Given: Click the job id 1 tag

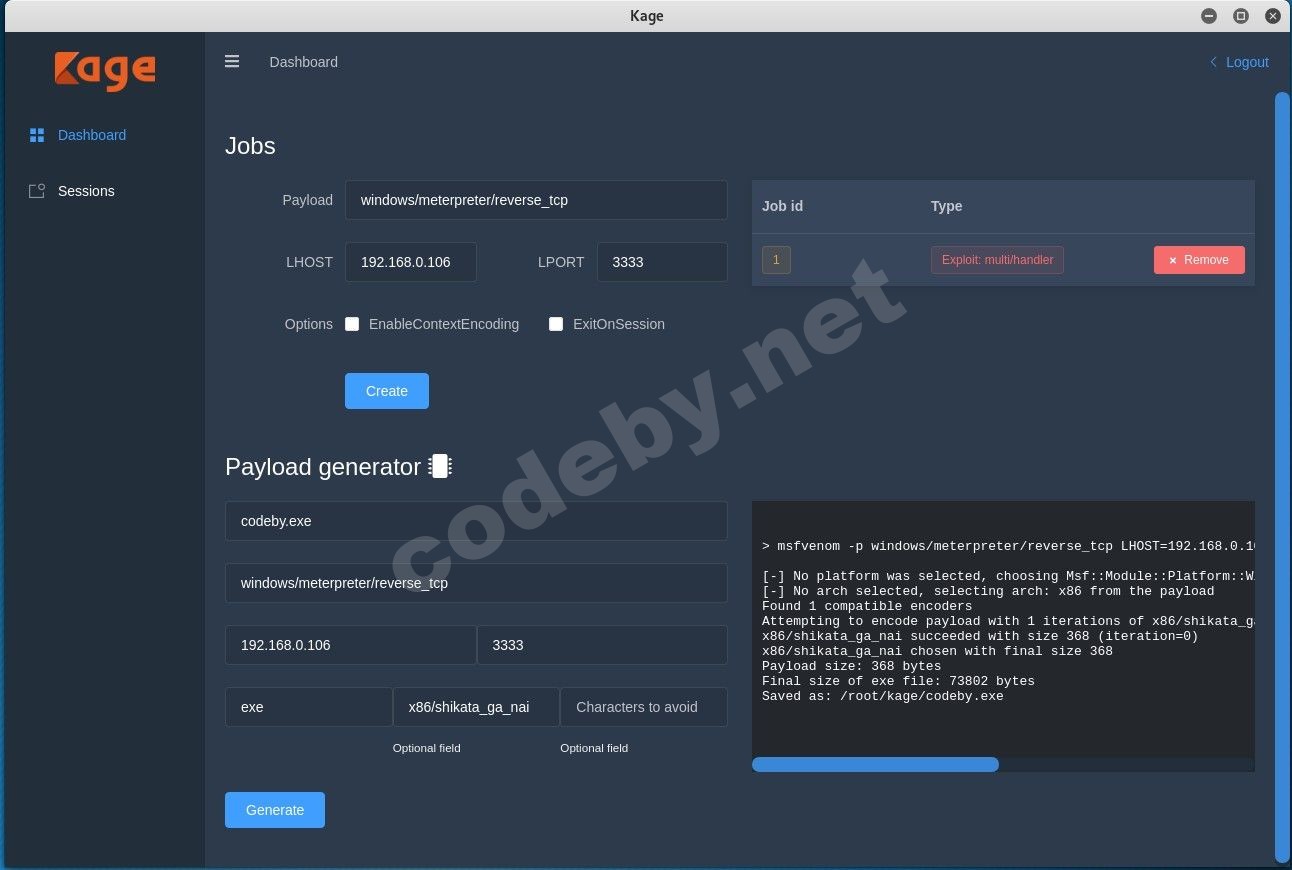Looking at the screenshot, I should click(x=776, y=260).
